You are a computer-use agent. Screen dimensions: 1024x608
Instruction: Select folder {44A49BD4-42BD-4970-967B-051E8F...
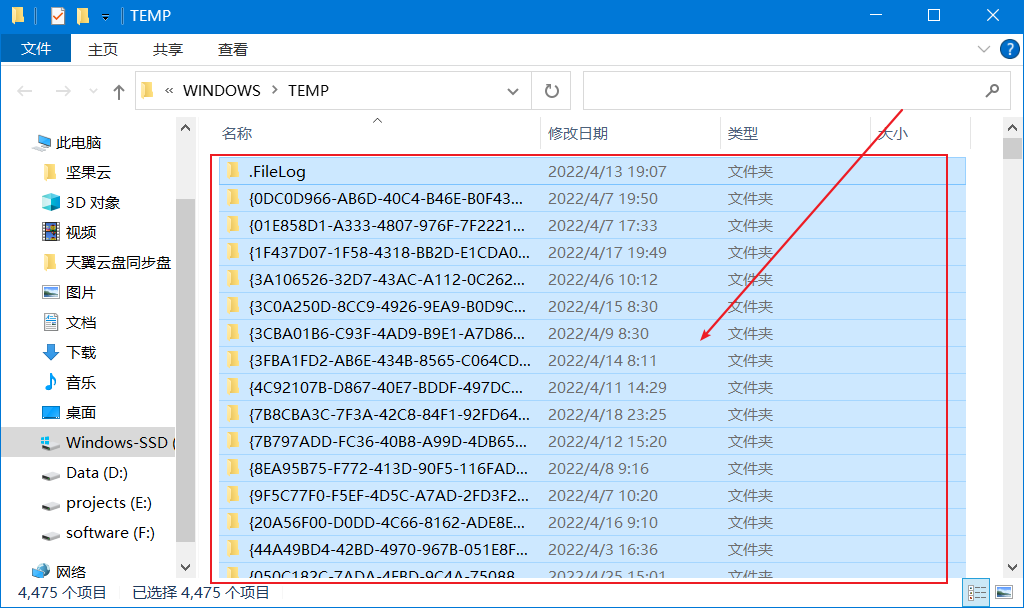pyautogui.click(x=389, y=549)
